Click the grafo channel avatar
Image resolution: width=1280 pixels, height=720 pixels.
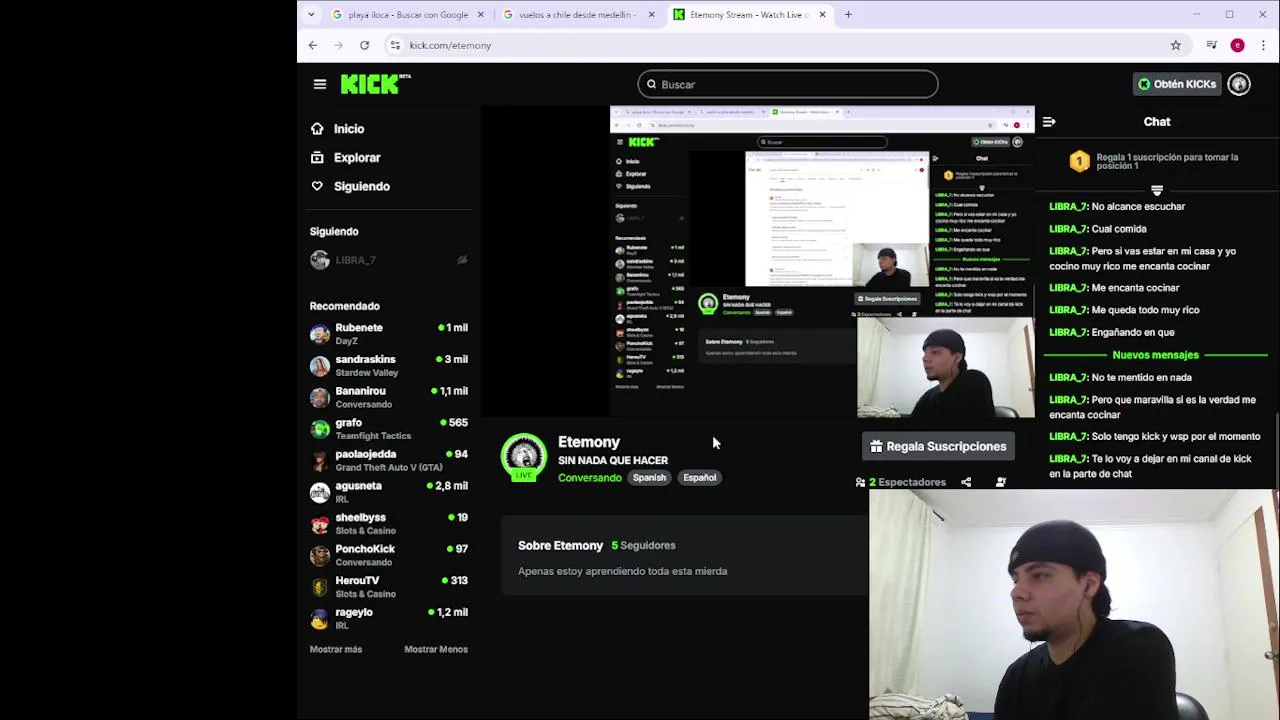tap(320, 429)
